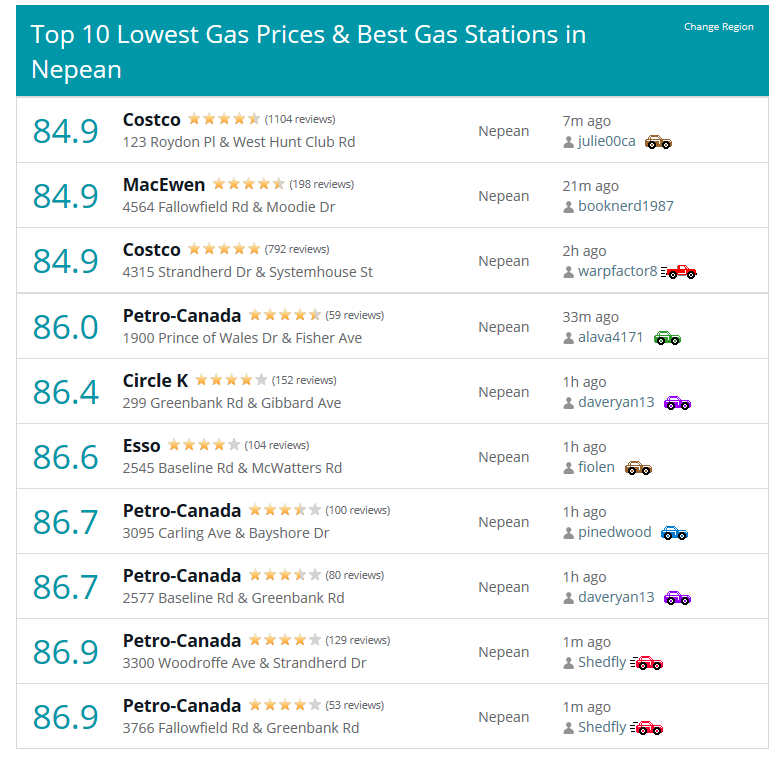Click the blue car icon beside pinedwood
The width and height of the screenshot is (779, 762).
click(x=674, y=533)
